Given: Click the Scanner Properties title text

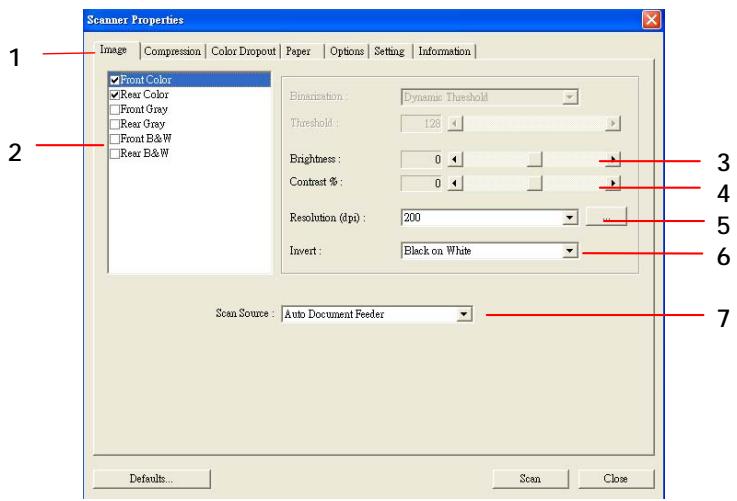Looking at the screenshot, I should point(135,20).
